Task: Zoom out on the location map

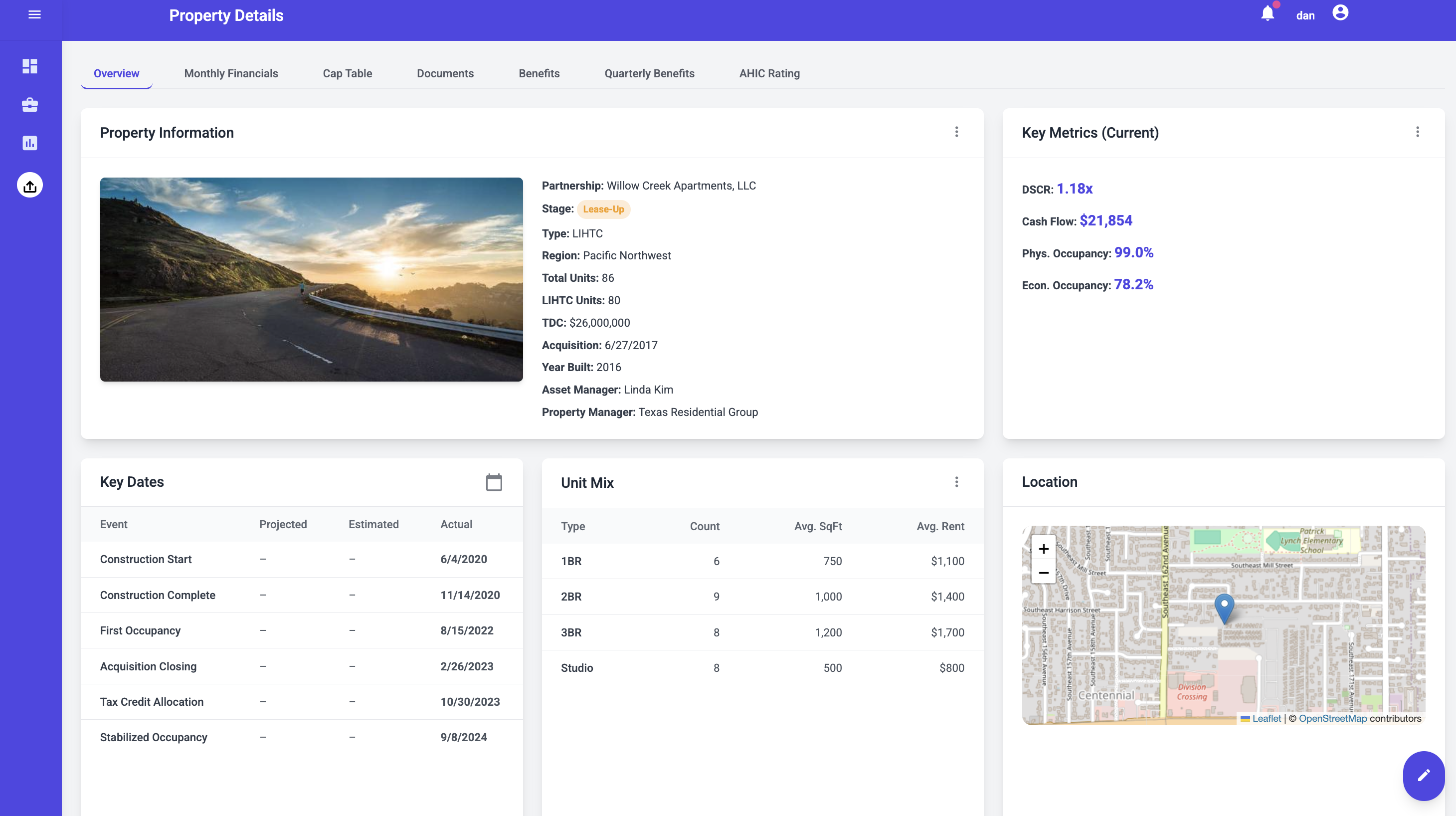Action: tap(1044, 572)
